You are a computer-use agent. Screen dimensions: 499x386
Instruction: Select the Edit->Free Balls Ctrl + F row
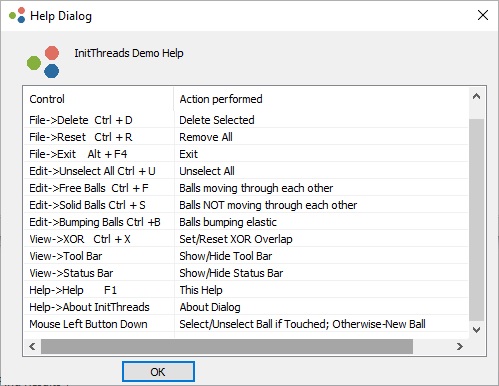pos(246,188)
